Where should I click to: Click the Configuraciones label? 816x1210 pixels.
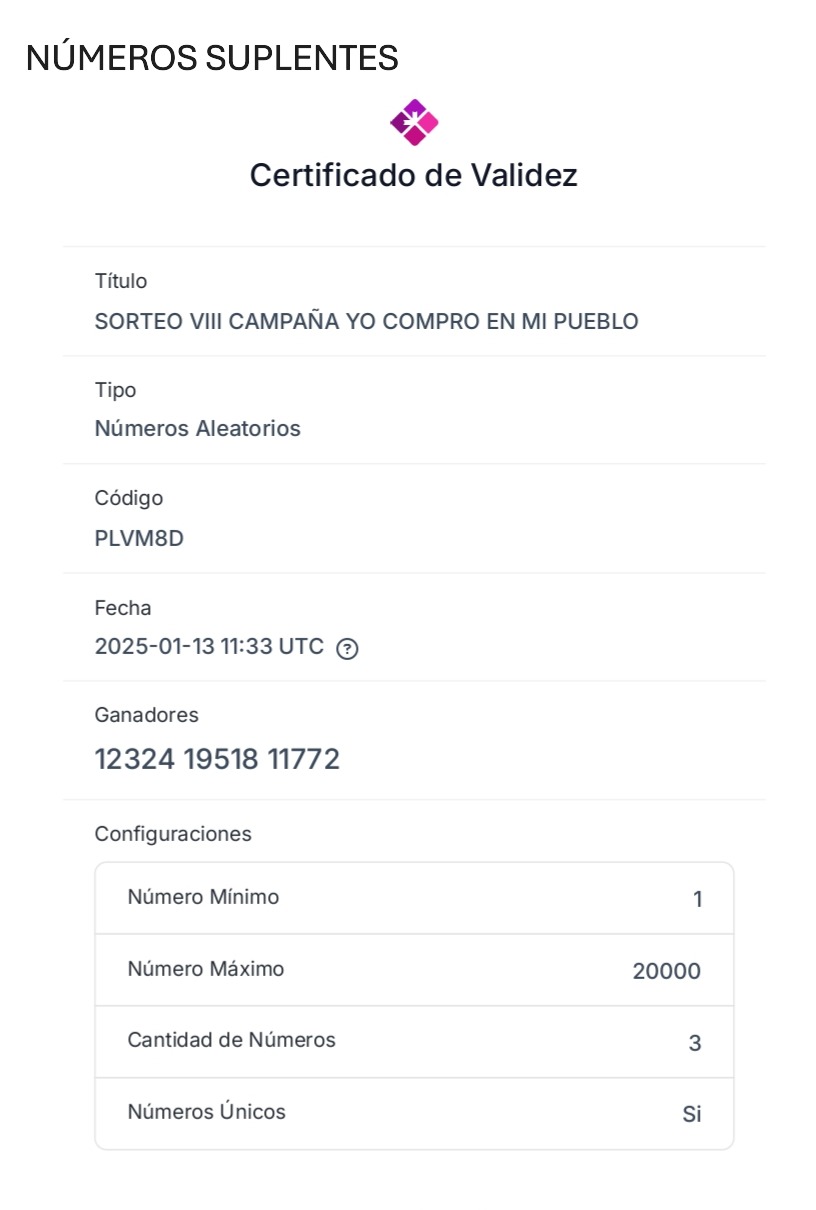[173, 834]
